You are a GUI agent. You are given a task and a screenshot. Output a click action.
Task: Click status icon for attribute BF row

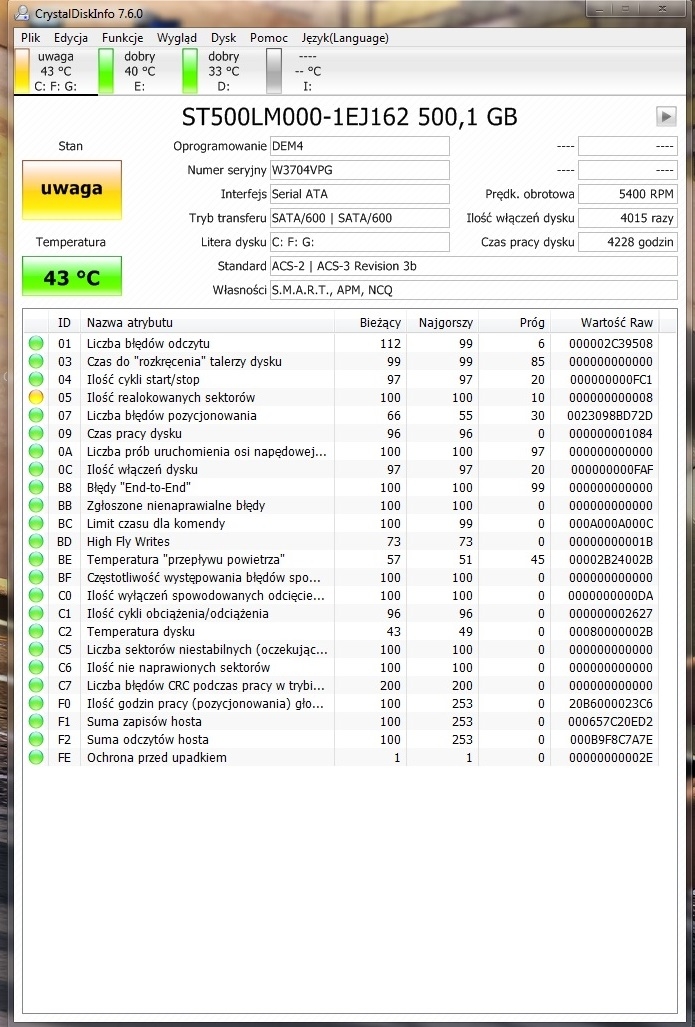[x=36, y=577]
